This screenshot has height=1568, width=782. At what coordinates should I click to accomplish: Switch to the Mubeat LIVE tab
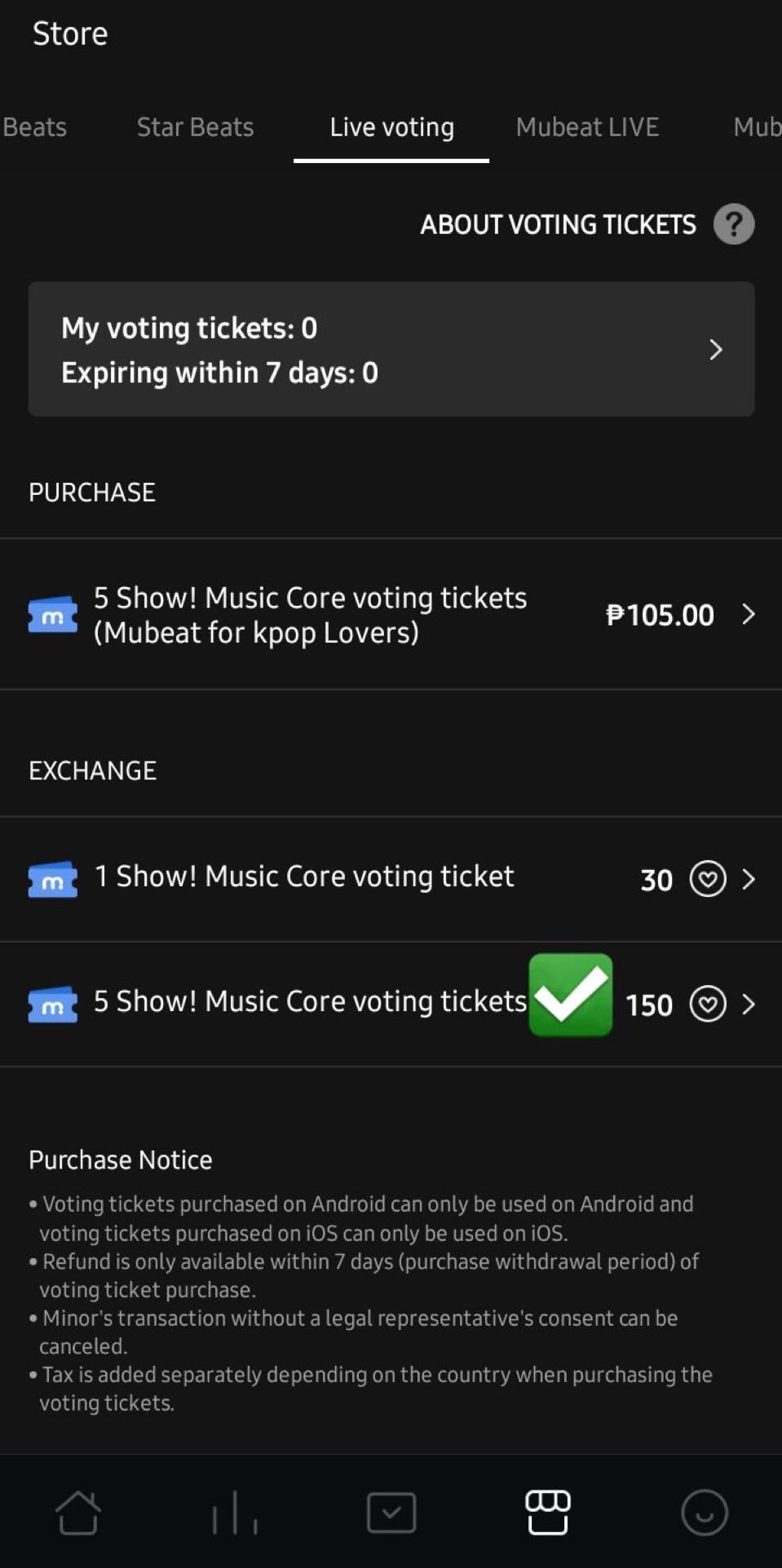click(587, 127)
